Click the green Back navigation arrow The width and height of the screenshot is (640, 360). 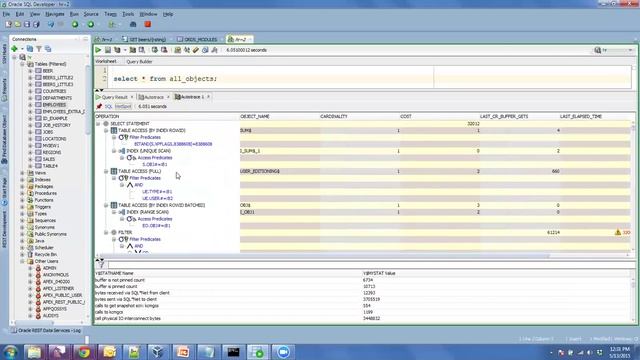75,24
